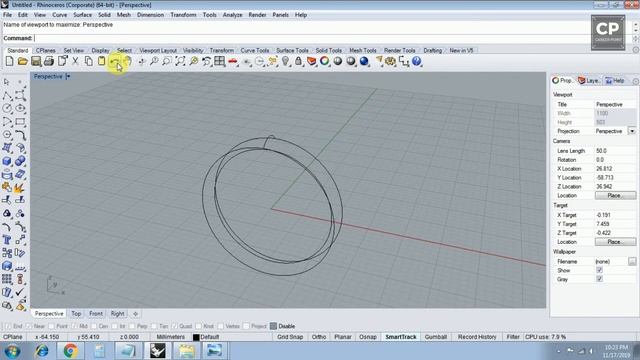Click the Hide objects light bulb icon

click(x=285, y=61)
